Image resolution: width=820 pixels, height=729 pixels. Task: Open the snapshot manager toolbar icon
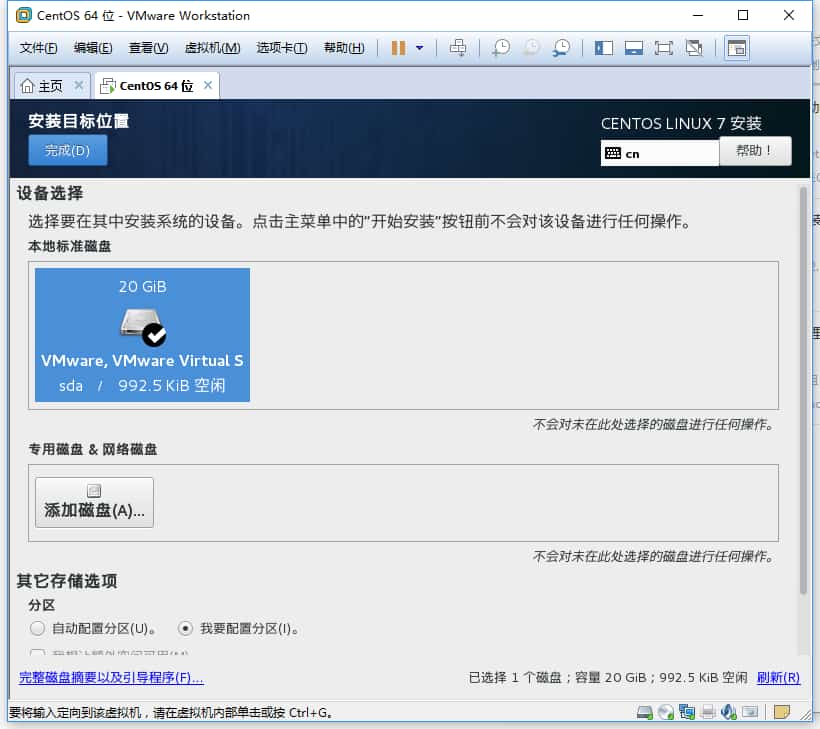pos(562,48)
